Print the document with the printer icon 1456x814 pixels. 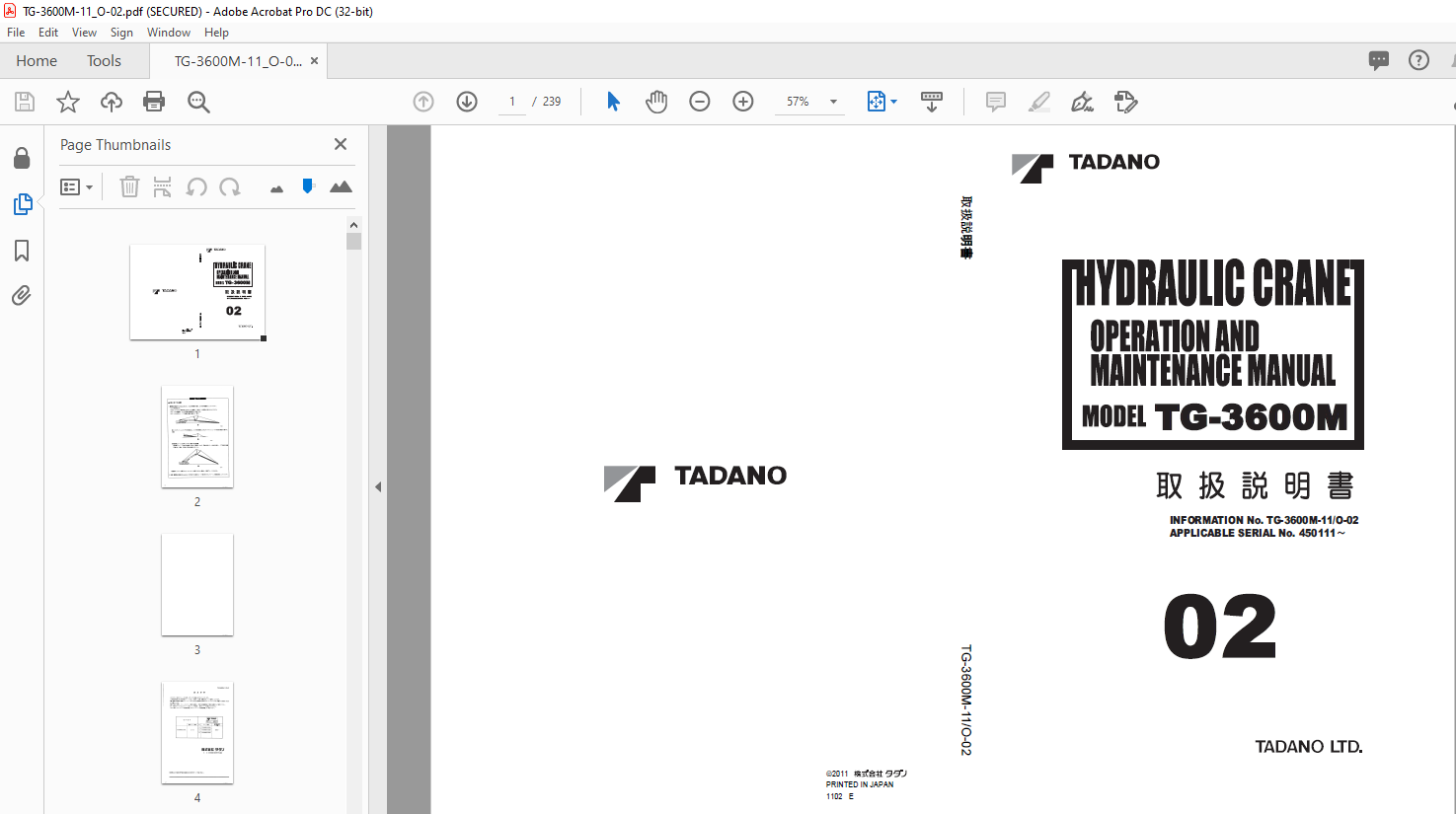154,102
